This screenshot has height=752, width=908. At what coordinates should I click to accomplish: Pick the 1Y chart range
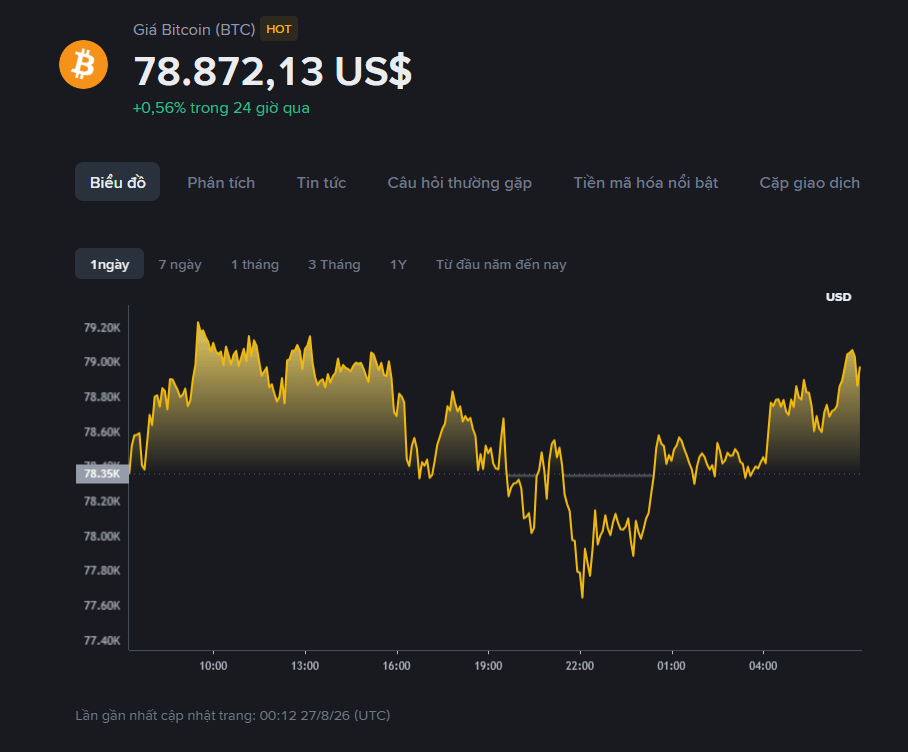pos(398,265)
